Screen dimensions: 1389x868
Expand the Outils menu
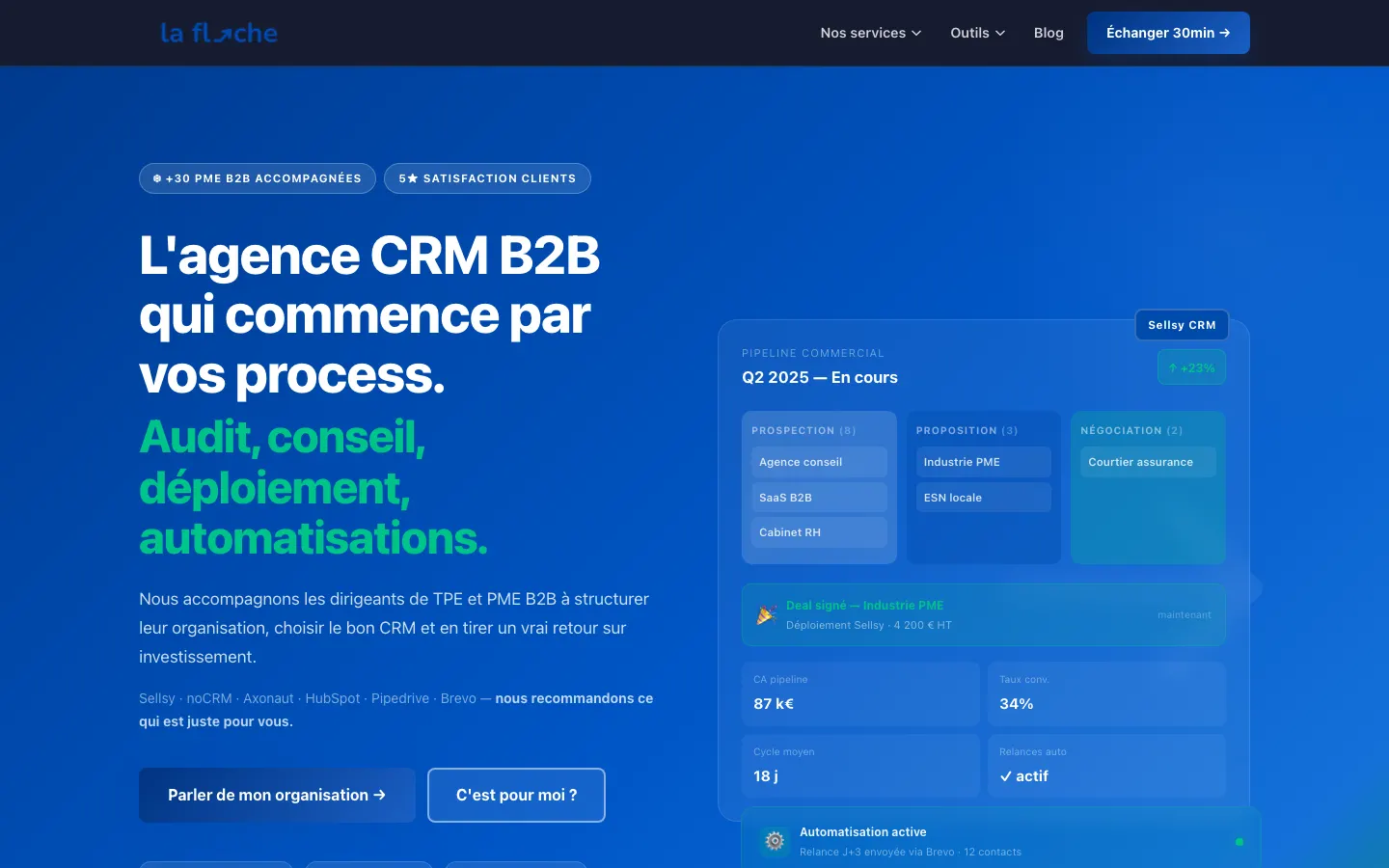pos(978,33)
